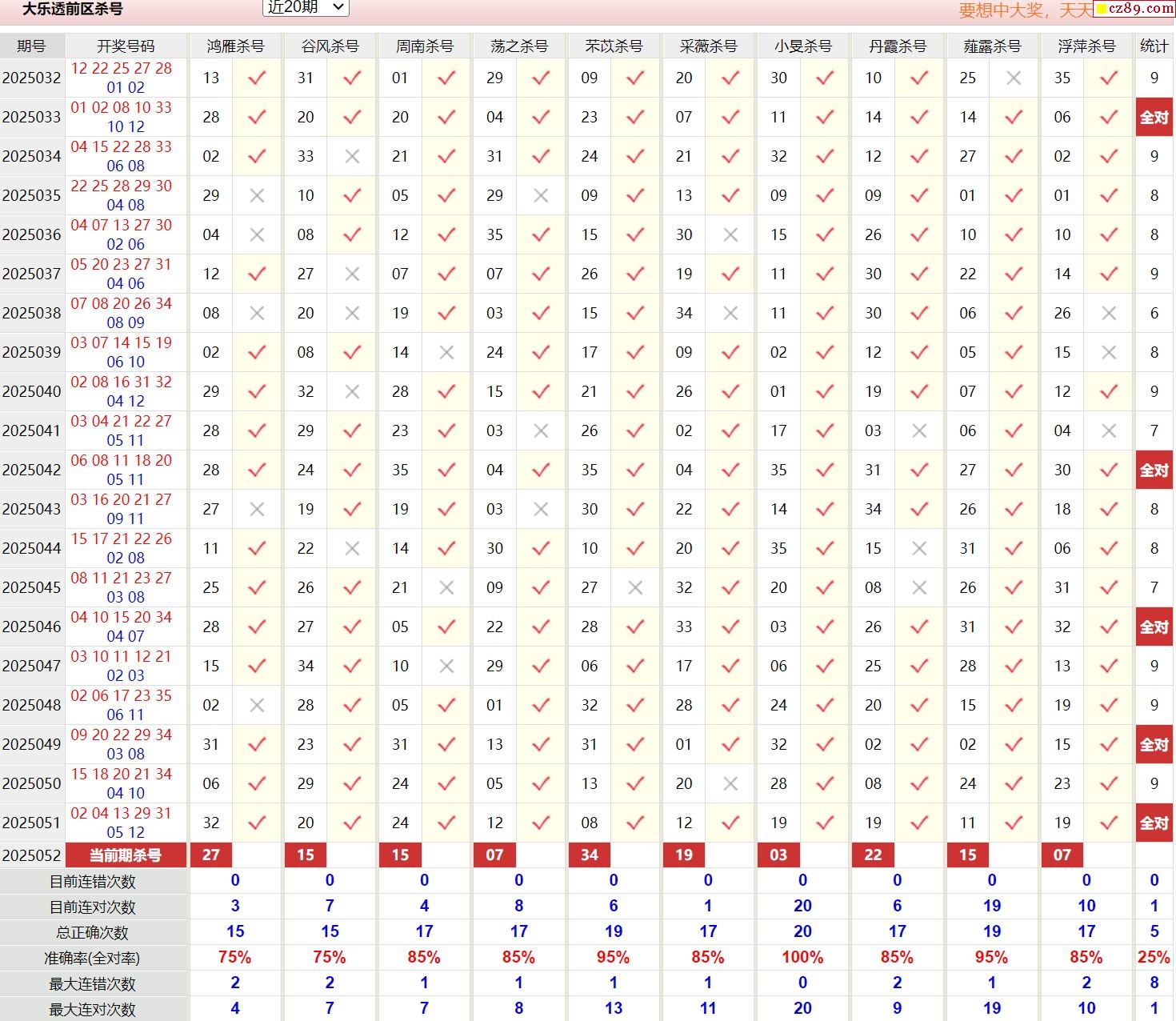
Task: Click the 采薇 gray cross in row 2025036
Action: (x=730, y=235)
